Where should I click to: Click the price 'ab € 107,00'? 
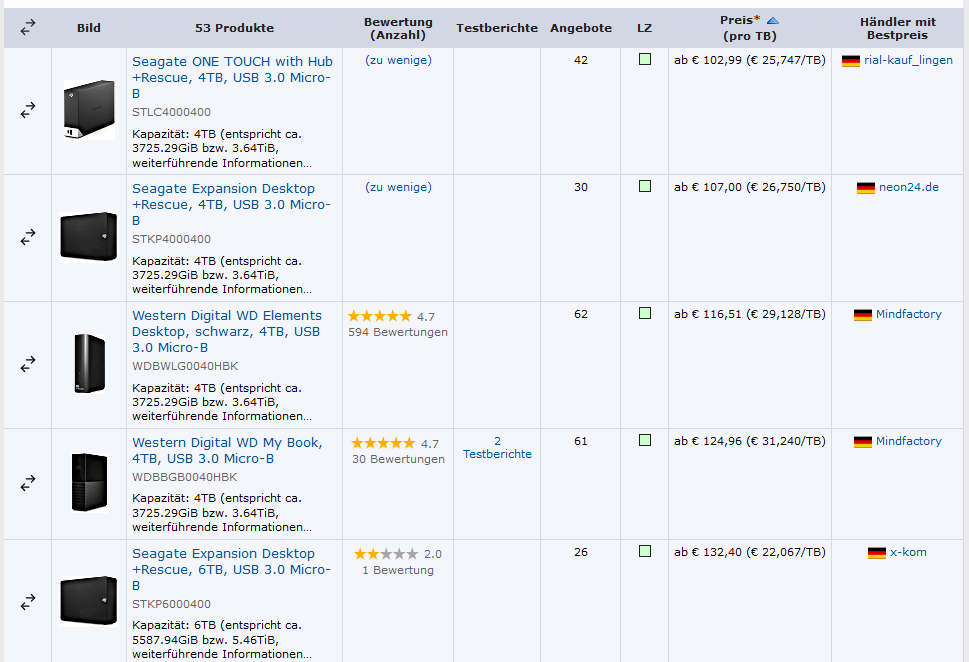(x=708, y=187)
